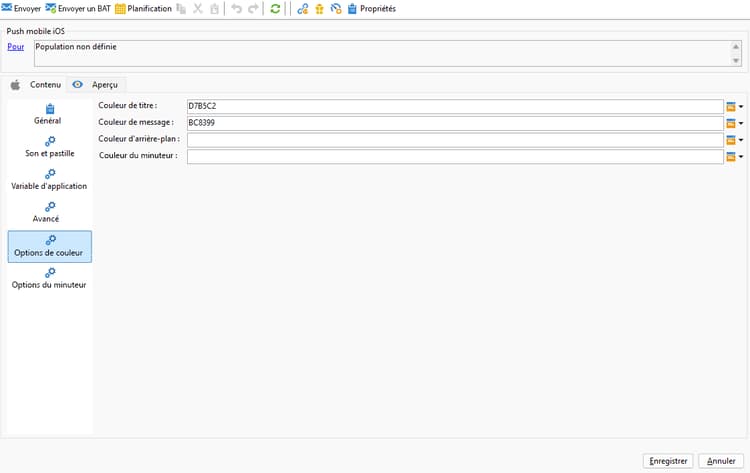The image size is (750, 473).
Task: Click the tracking icon left of Propriétés
Action: pos(336,9)
